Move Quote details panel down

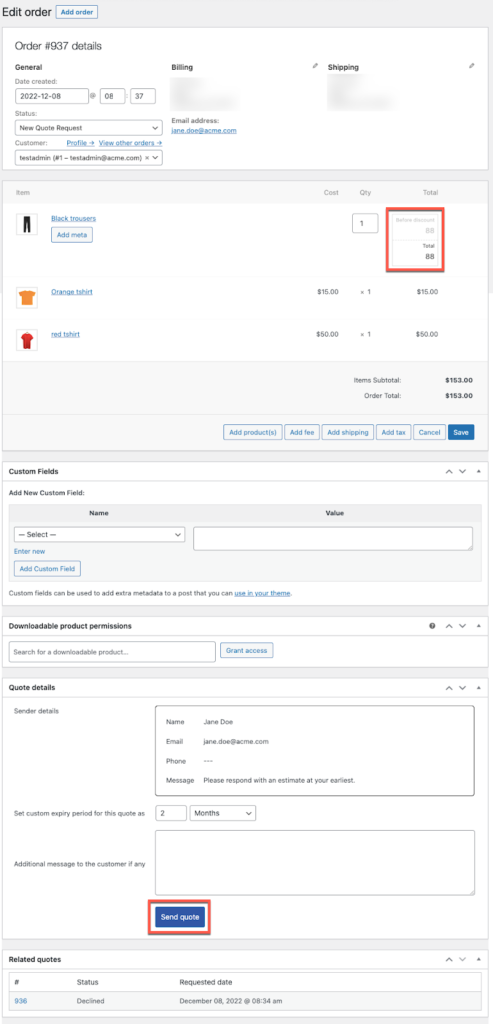[x=462, y=688]
